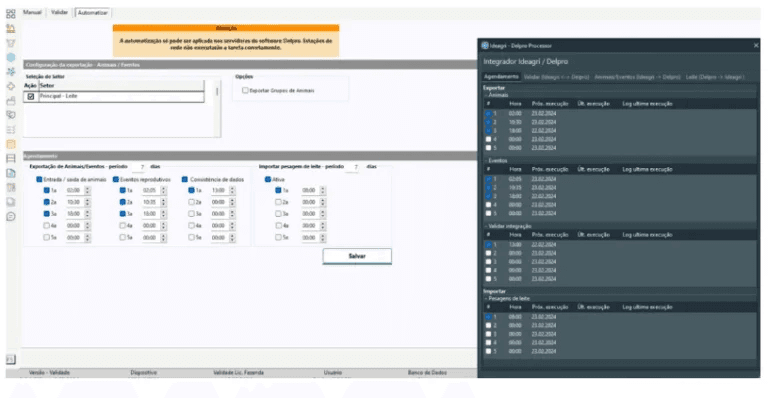The image size is (768, 398).
Task: Click the Ação column header
Action: (x=30, y=86)
